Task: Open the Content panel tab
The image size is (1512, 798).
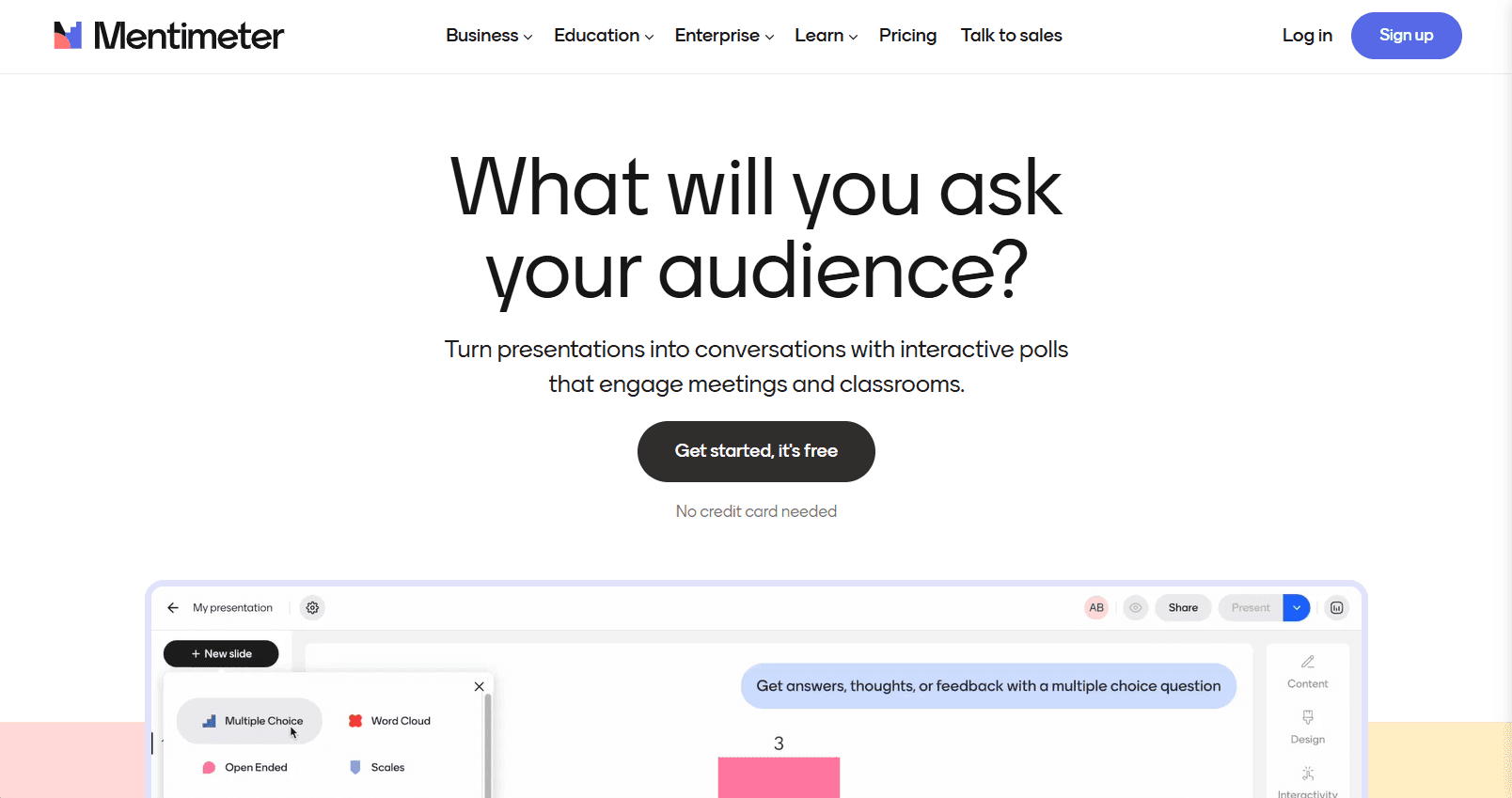Action: click(1307, 672)
